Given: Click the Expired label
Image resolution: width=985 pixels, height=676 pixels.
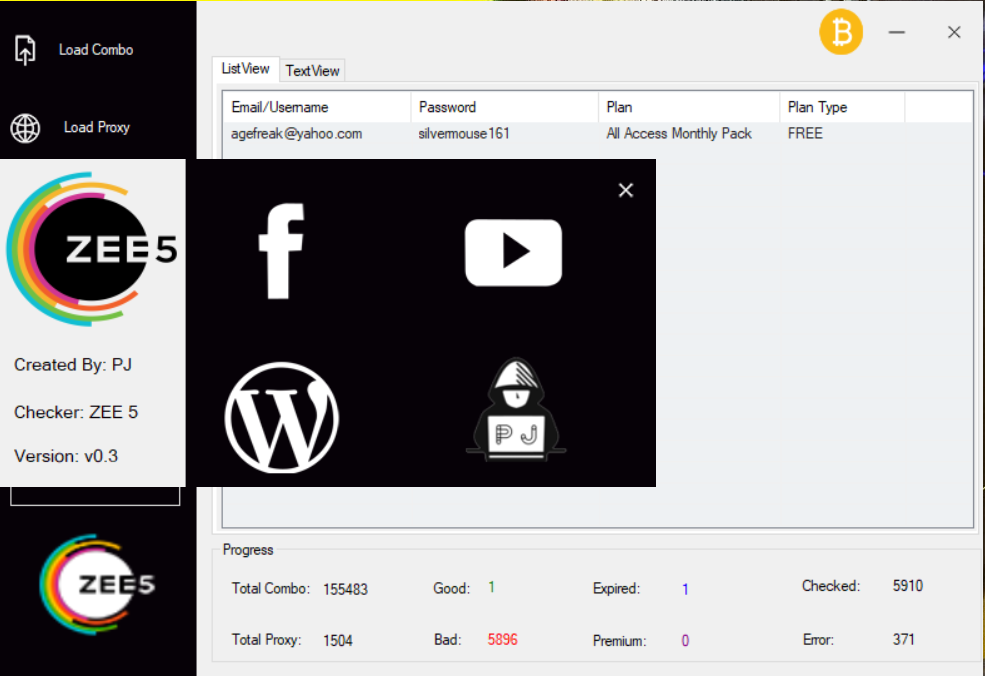Looking at the screenshot, I should (x=616, y=588).
